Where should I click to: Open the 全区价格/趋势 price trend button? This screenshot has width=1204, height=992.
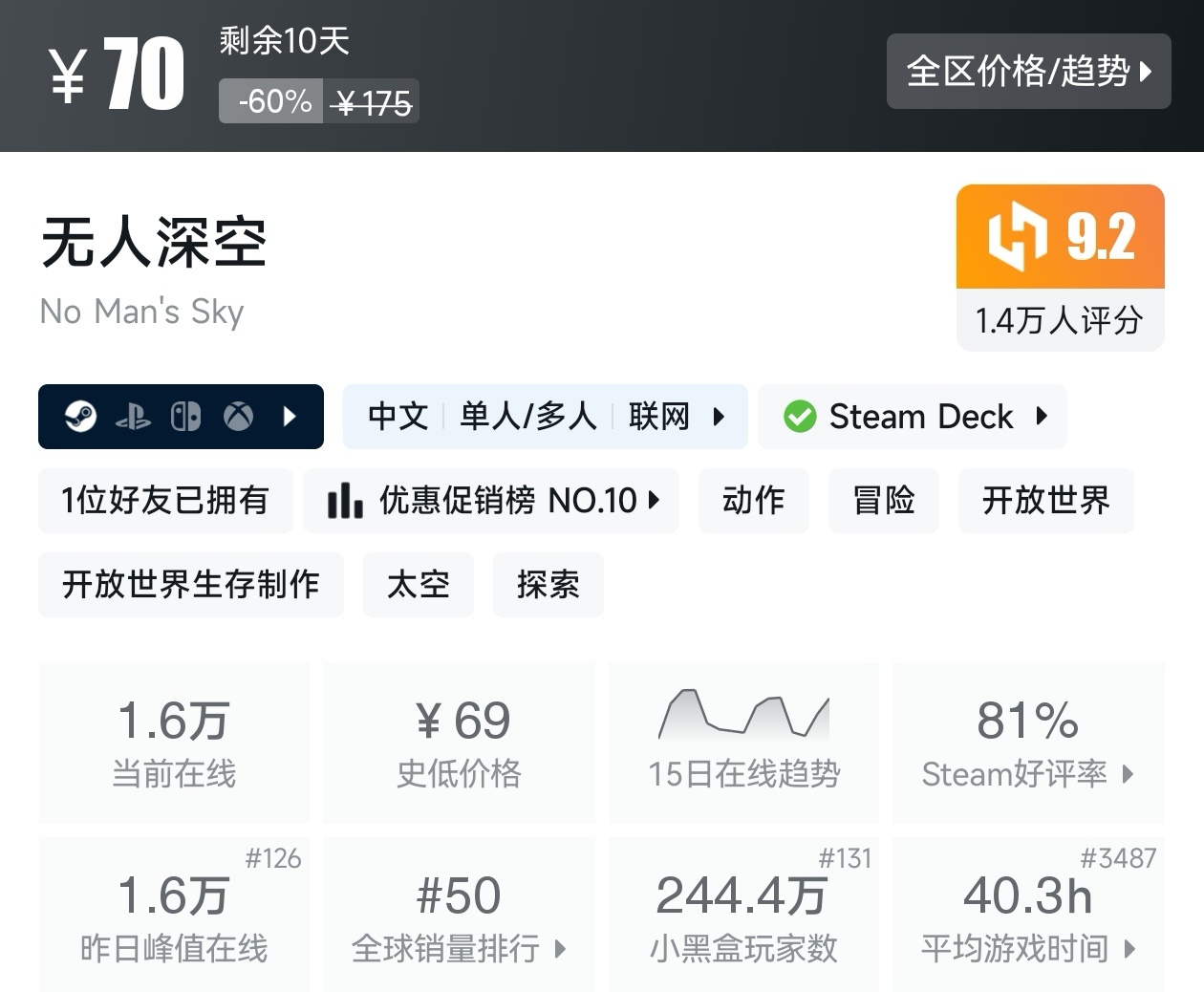(x=1028, y=71)
